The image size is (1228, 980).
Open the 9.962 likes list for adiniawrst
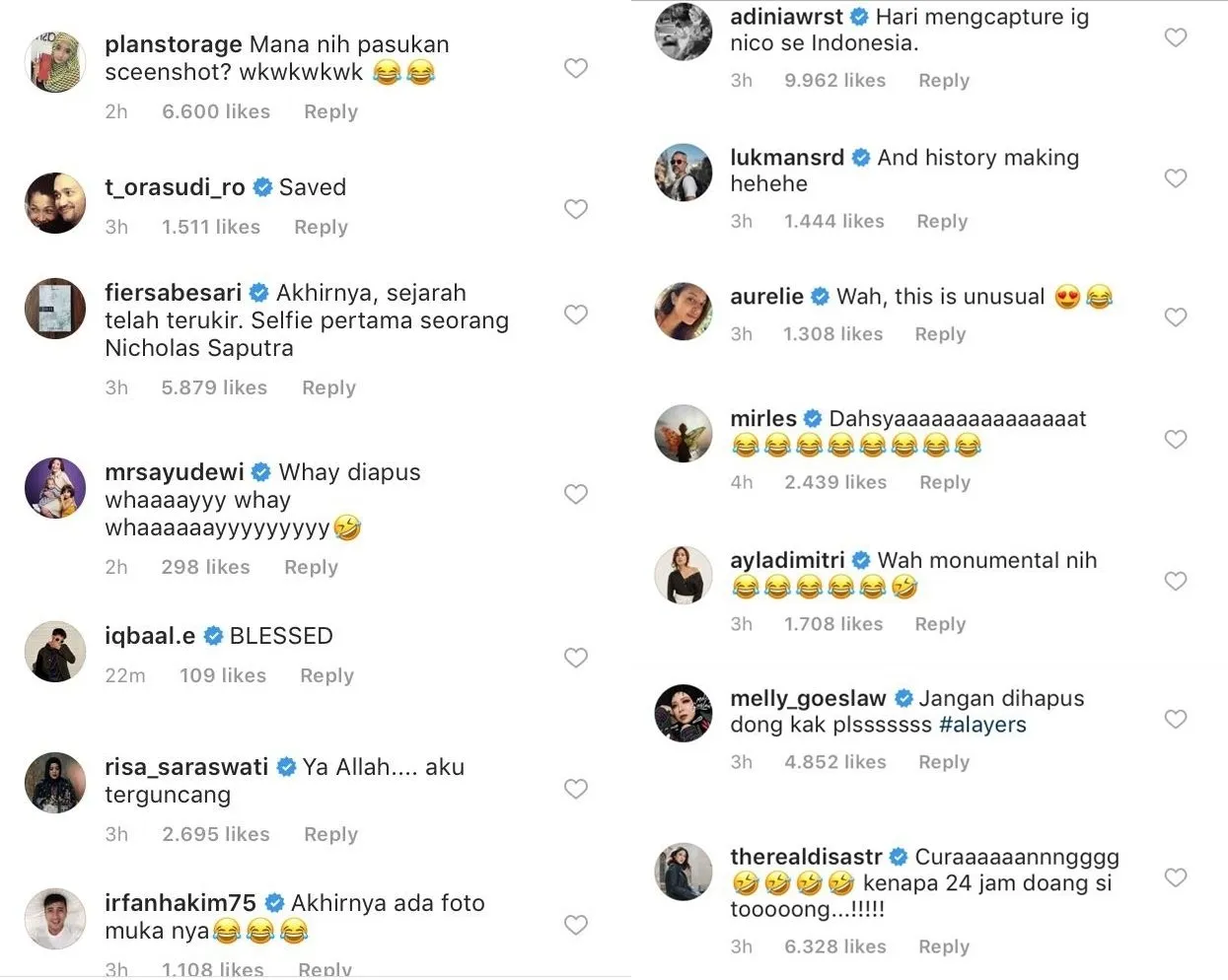834,80
